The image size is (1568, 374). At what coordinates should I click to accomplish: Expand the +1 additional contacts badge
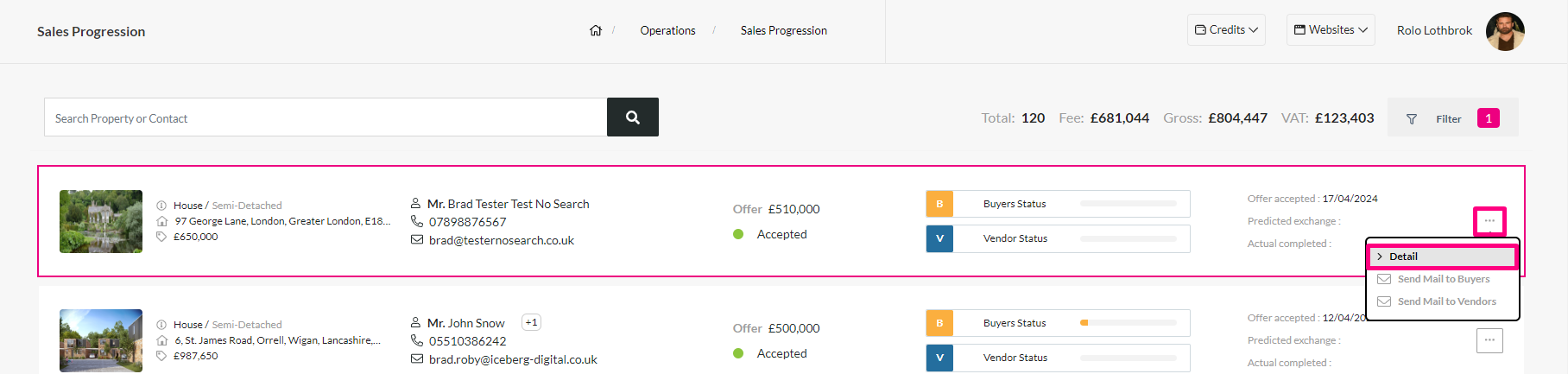(531, 323)
